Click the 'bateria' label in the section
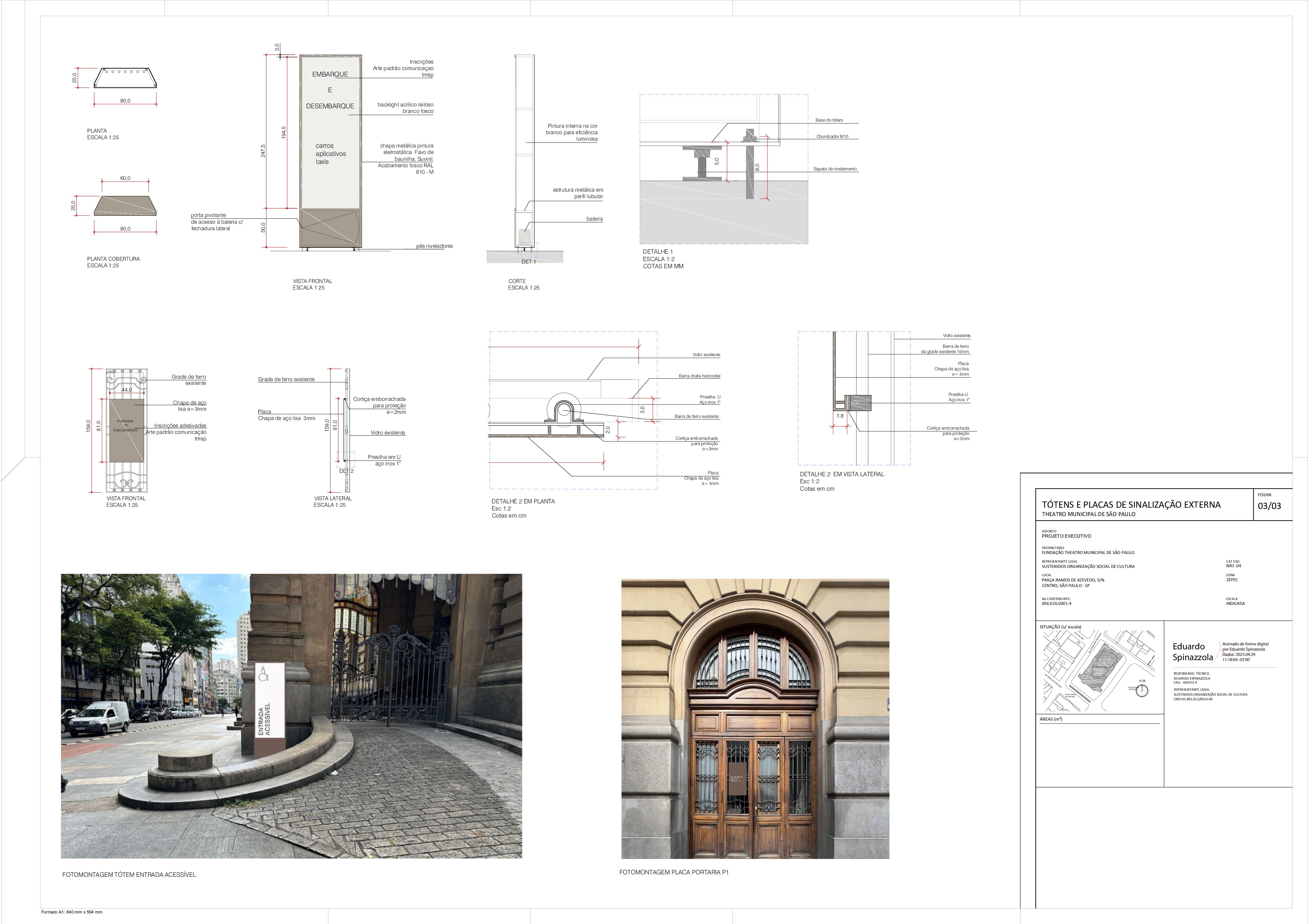Screen dimensions: 1308x924 click(594, 219)
